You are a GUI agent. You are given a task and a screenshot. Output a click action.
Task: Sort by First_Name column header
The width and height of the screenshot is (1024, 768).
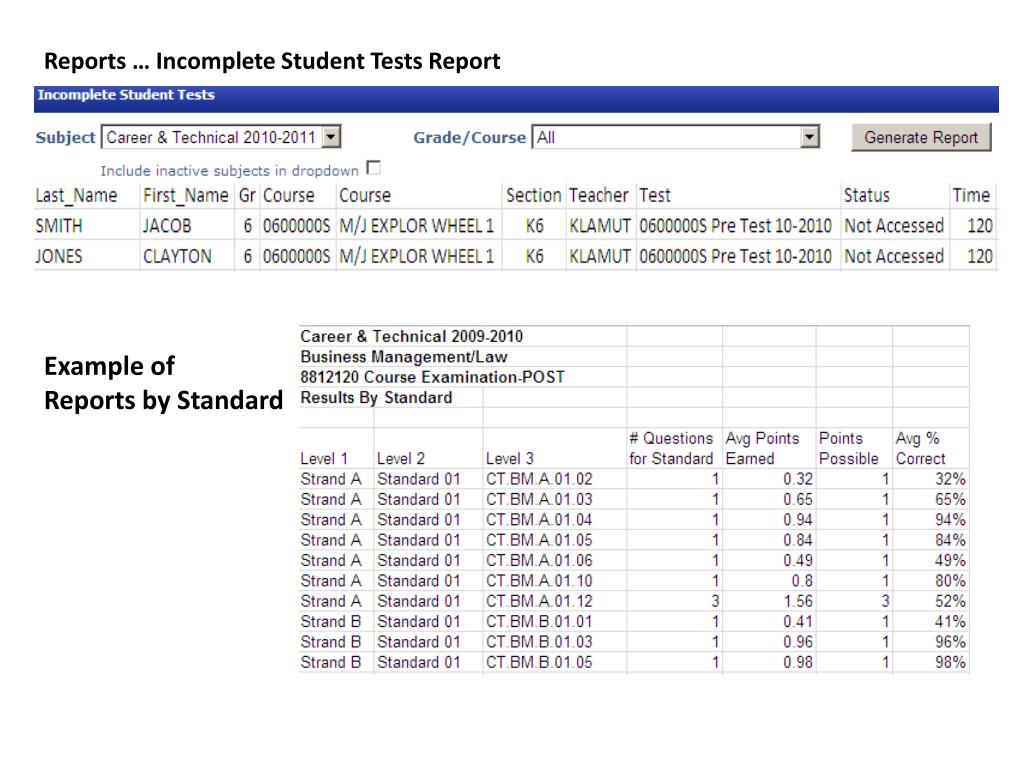tap(185, 196)
